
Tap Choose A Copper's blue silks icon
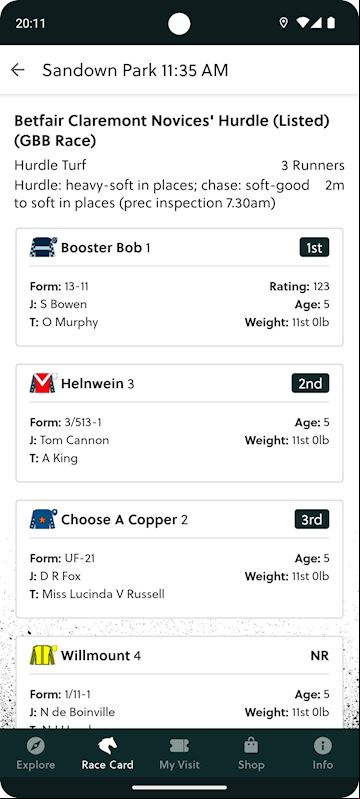pyautogui.click(x=43, y=519)
